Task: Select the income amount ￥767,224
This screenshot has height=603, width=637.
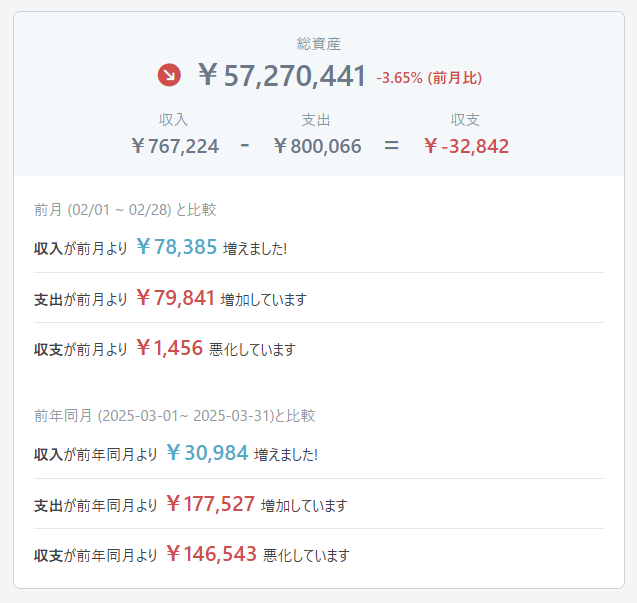Action: pyautogui.click(x=174, y=146)
